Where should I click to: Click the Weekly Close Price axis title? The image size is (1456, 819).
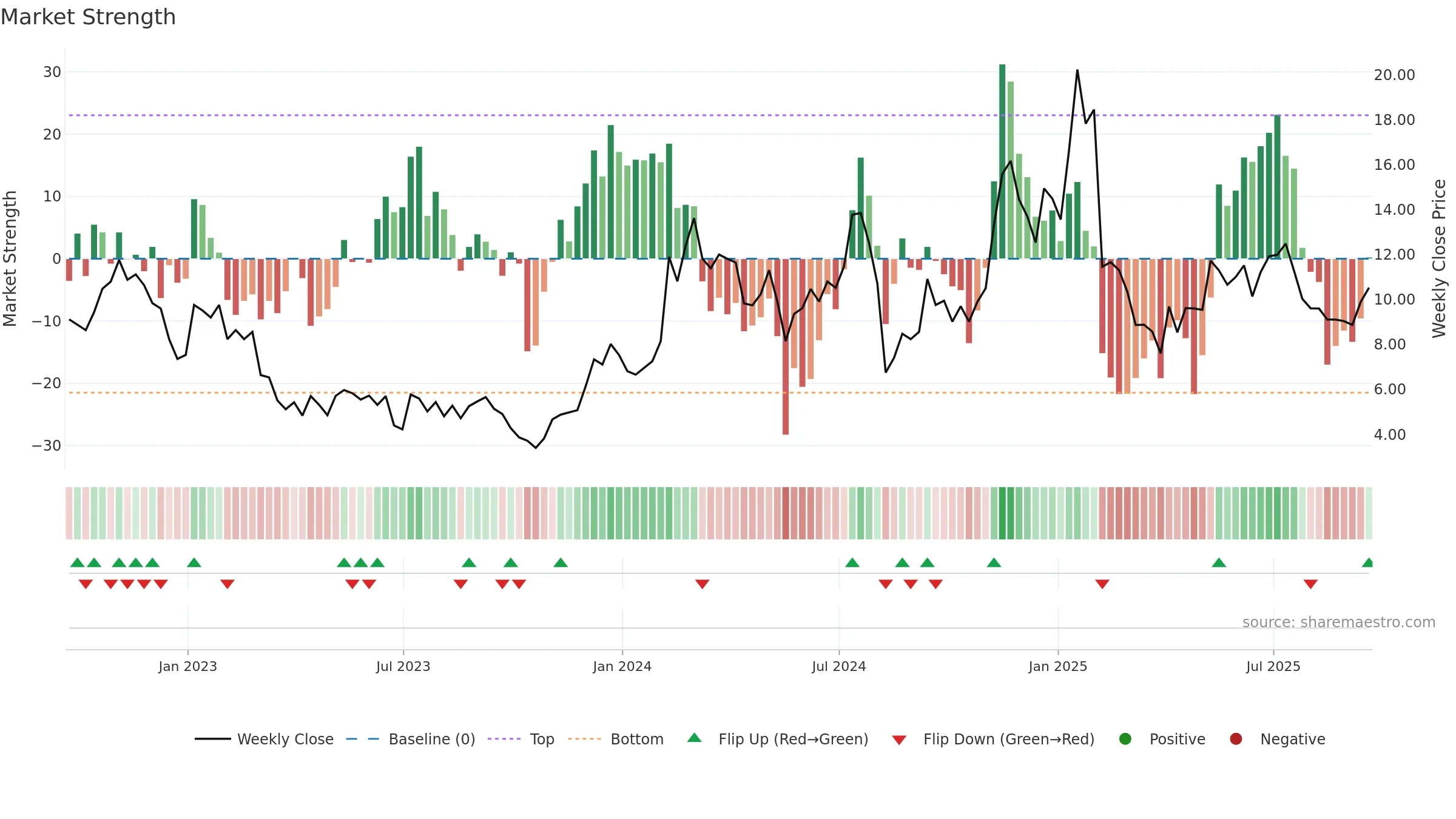1439,258
